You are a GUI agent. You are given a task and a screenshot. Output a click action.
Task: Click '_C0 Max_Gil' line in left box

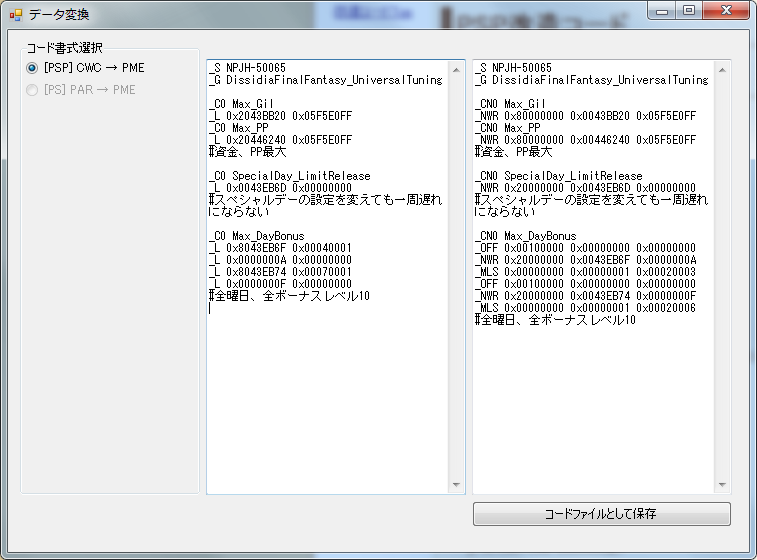click(241, 104)
